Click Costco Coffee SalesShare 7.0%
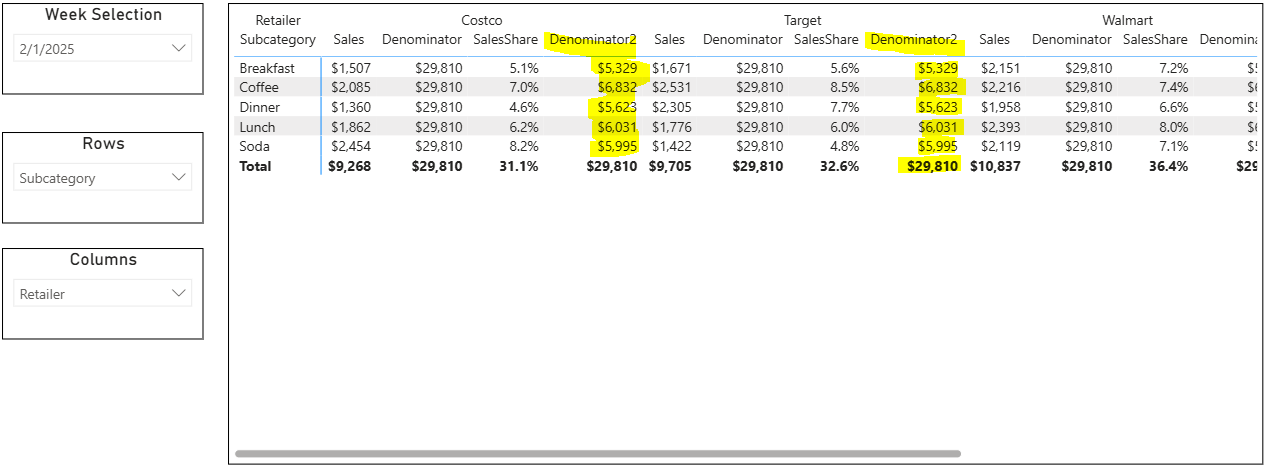The image size is (1265, 467). click(523, 87)
